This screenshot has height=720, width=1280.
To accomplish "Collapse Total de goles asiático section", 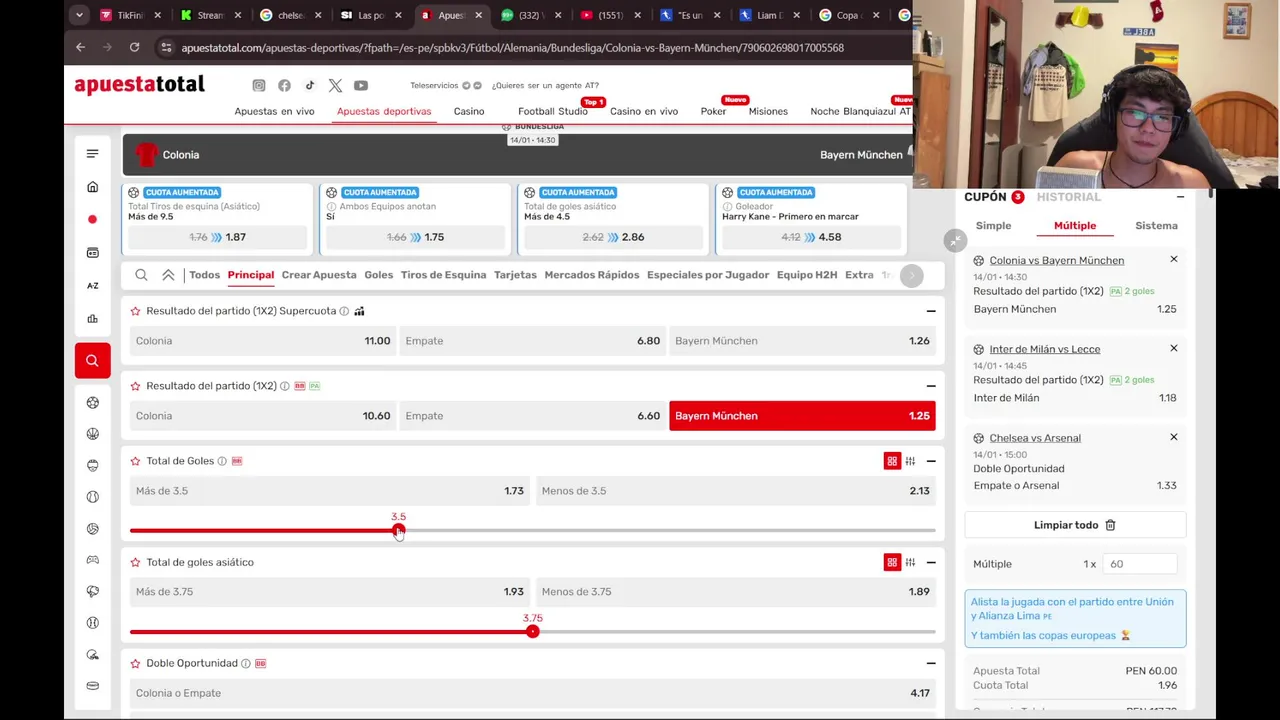I will [931, 562].
